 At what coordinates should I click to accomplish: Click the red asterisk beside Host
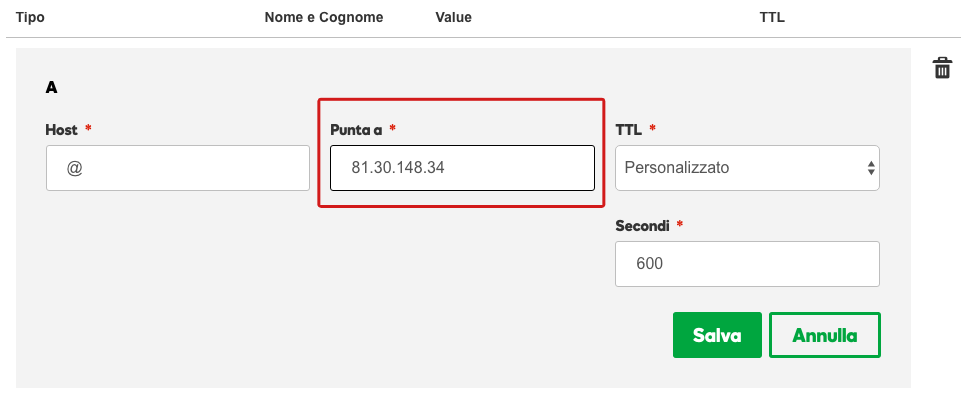tap(88, 130)
